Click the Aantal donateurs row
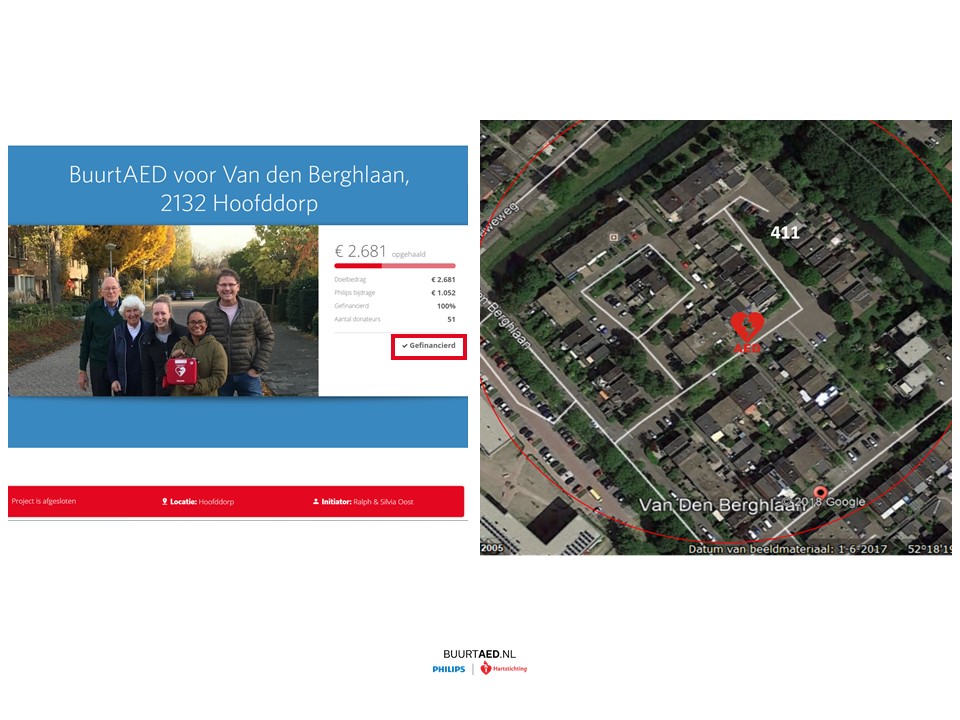 [394, 319]
